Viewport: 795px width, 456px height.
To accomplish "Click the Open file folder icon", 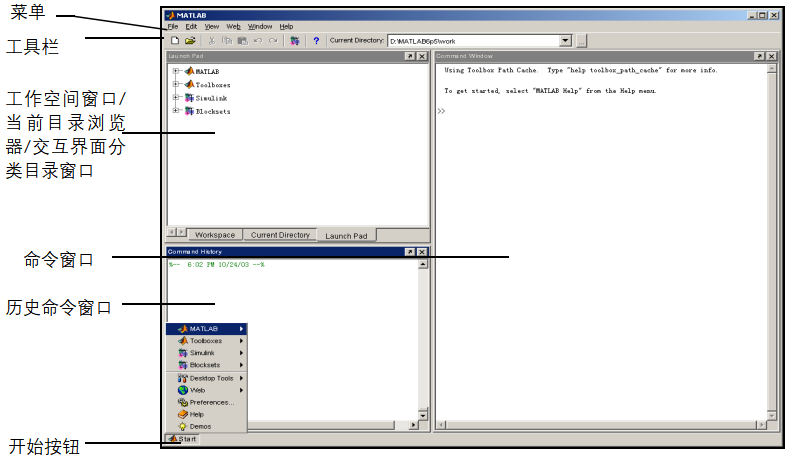I will [190, 41].
